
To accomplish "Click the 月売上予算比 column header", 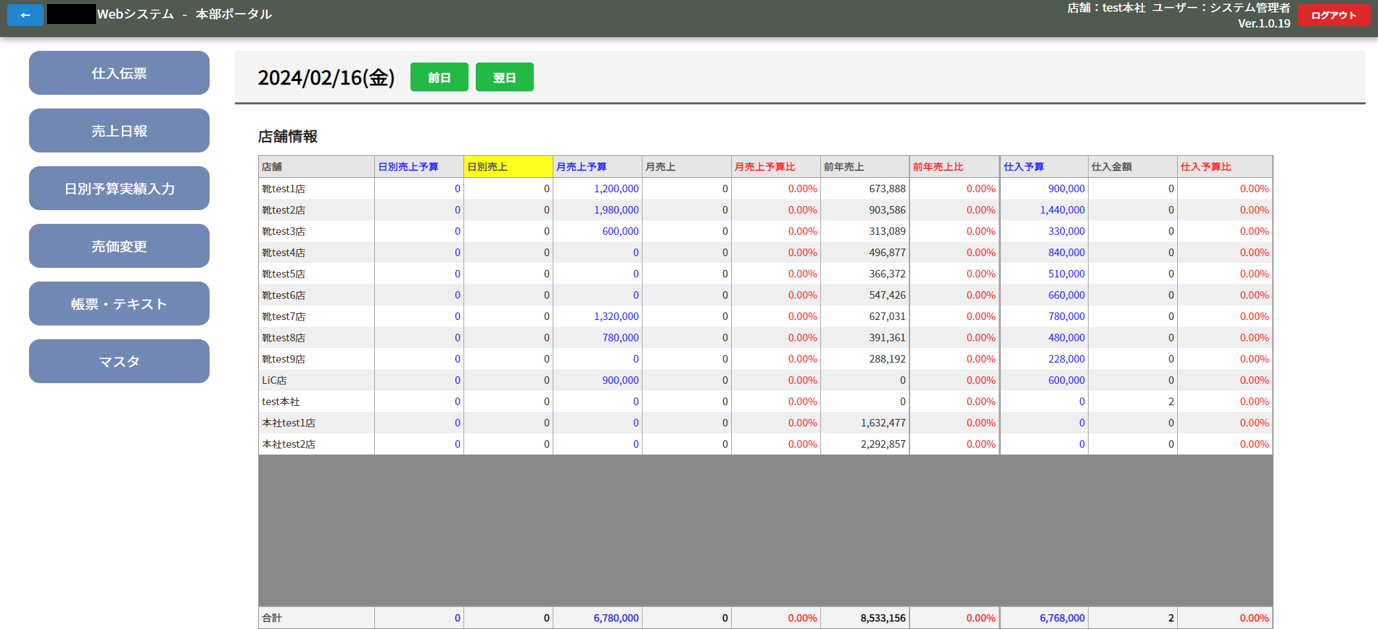I will click(775, 167).
